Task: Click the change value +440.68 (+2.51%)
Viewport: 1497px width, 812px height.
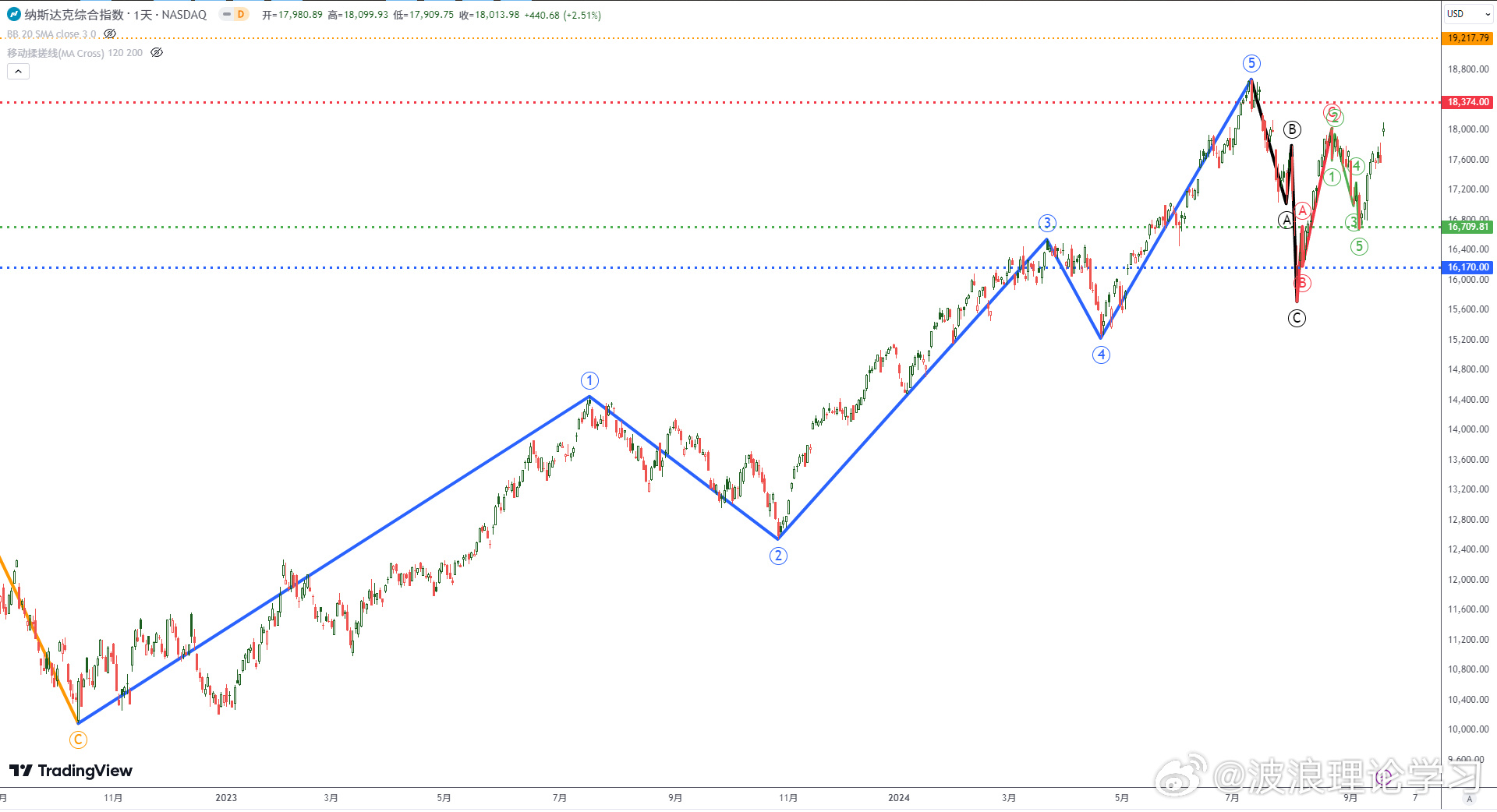Action: click(563, 15)
